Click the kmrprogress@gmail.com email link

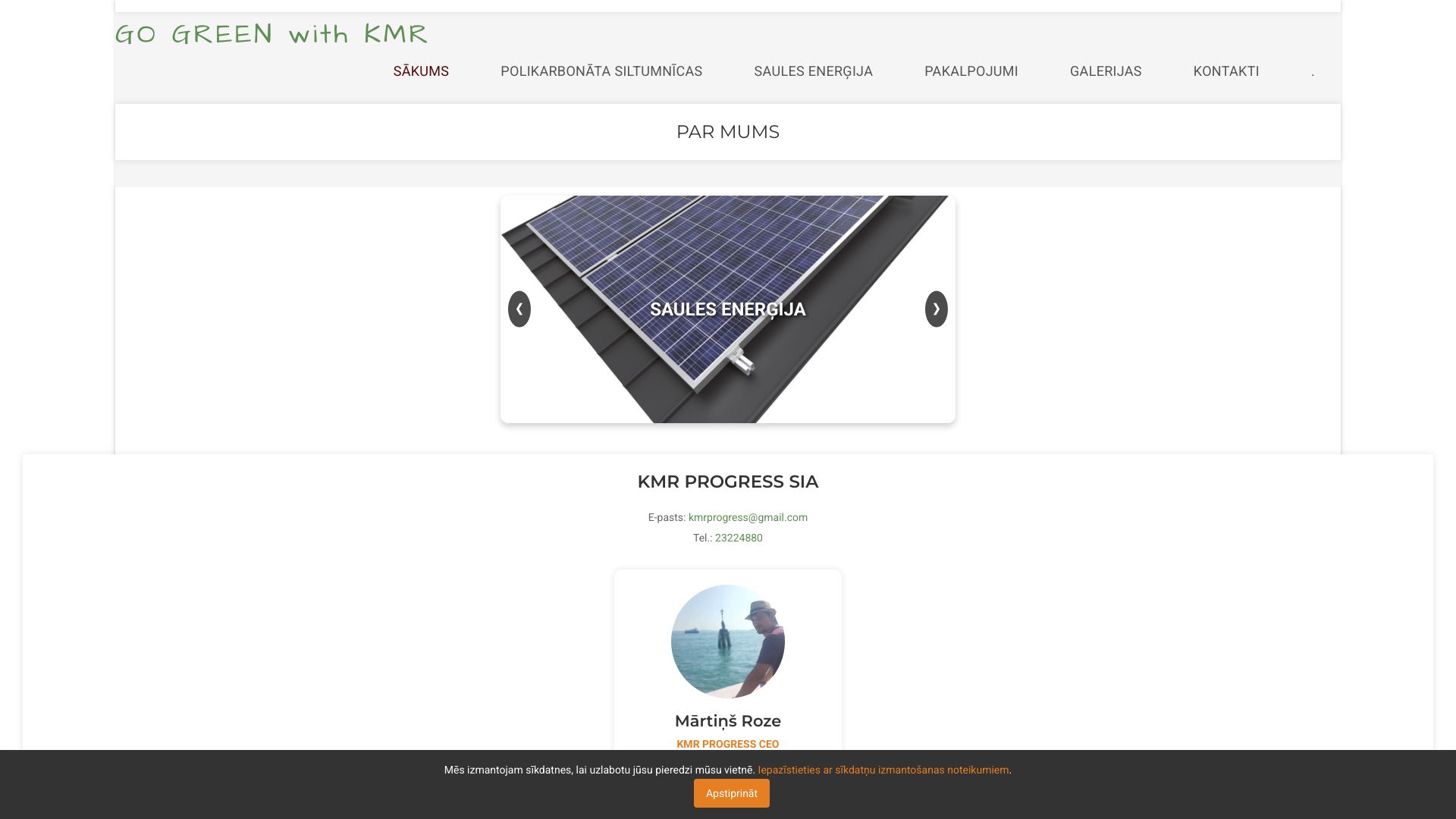coord(748,517)
